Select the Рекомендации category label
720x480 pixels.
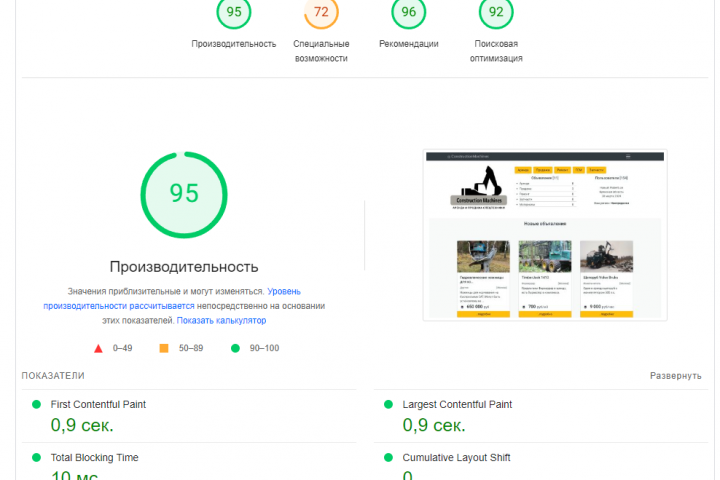[x=409, y=44]
